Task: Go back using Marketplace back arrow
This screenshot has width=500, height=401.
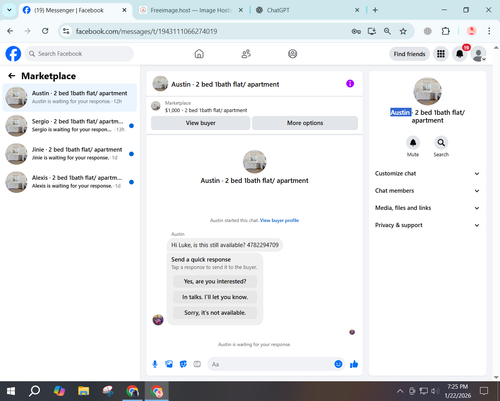Action: [x=12, y=76]
